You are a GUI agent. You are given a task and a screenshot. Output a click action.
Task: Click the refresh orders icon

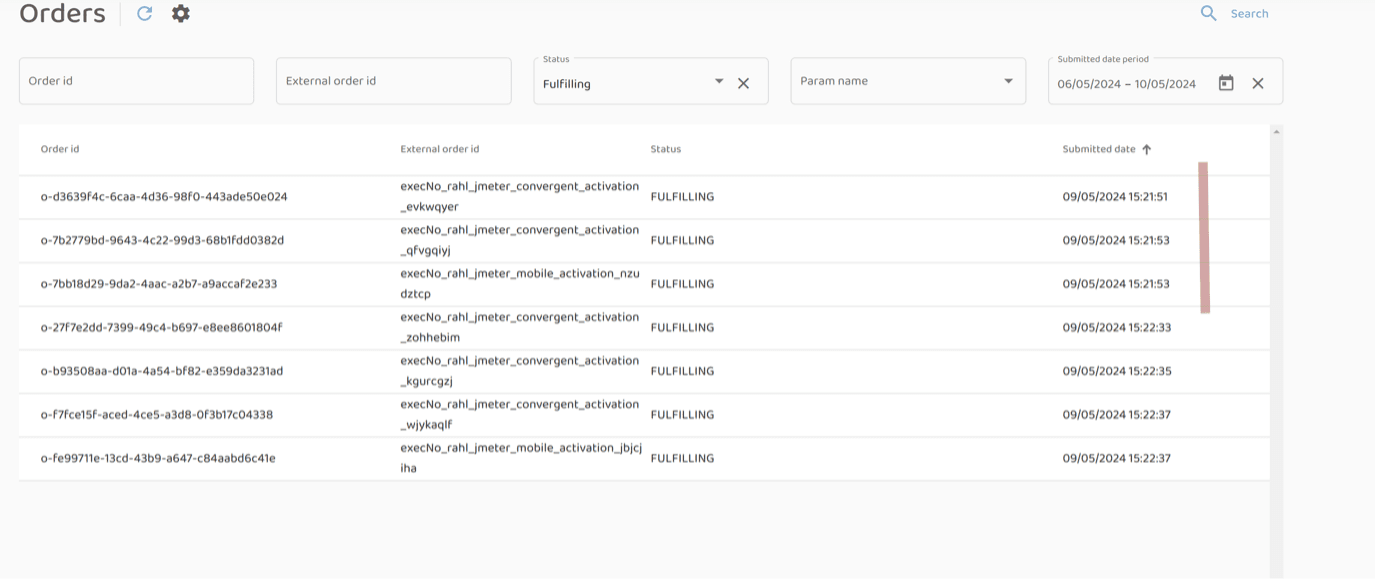click(x=145, y=14)
